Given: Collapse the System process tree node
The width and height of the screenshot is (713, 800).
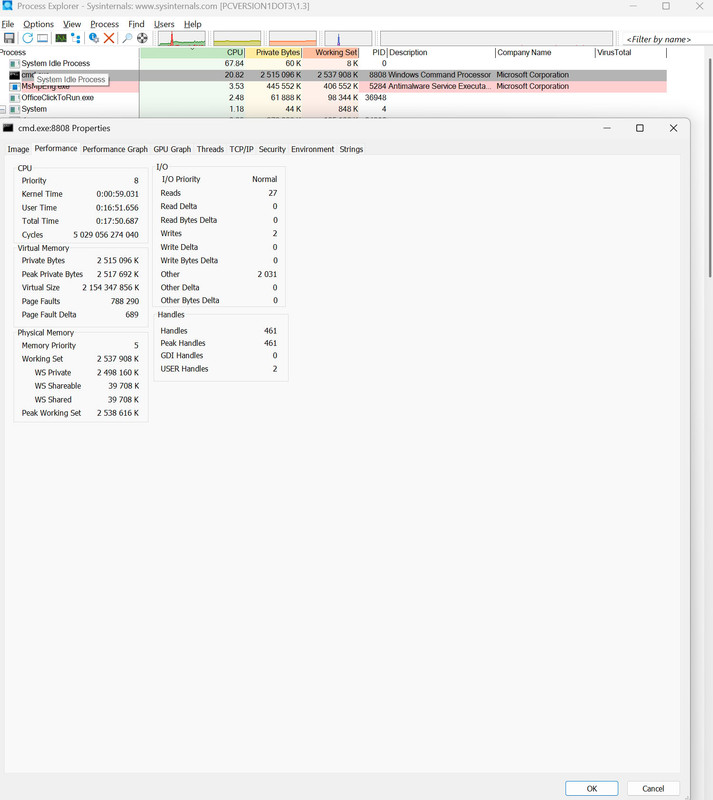Looking at the screenshot, I should [3, 109].
